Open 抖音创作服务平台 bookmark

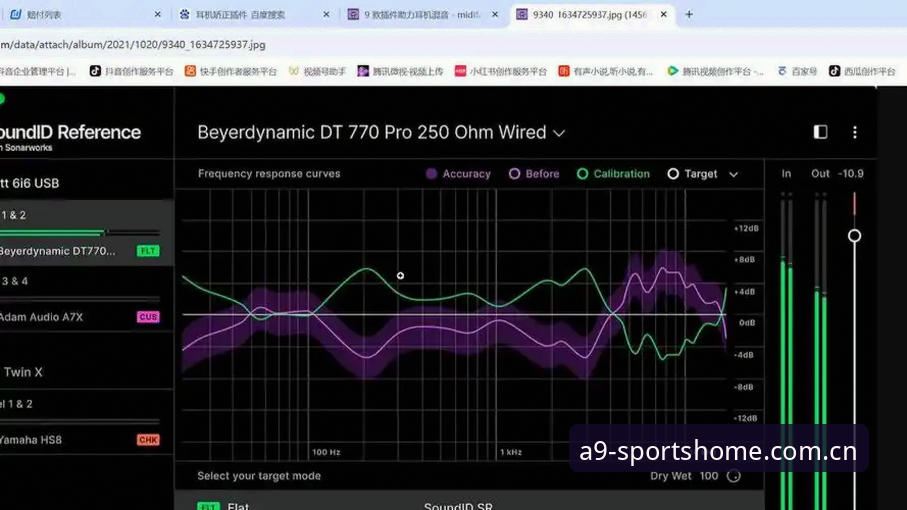tap(131, 71)
